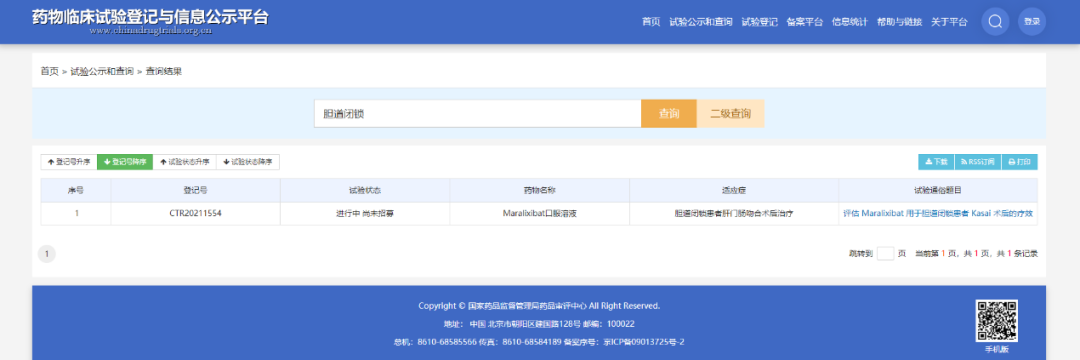
Task: Click the 下载 download button
Action: 936,162
